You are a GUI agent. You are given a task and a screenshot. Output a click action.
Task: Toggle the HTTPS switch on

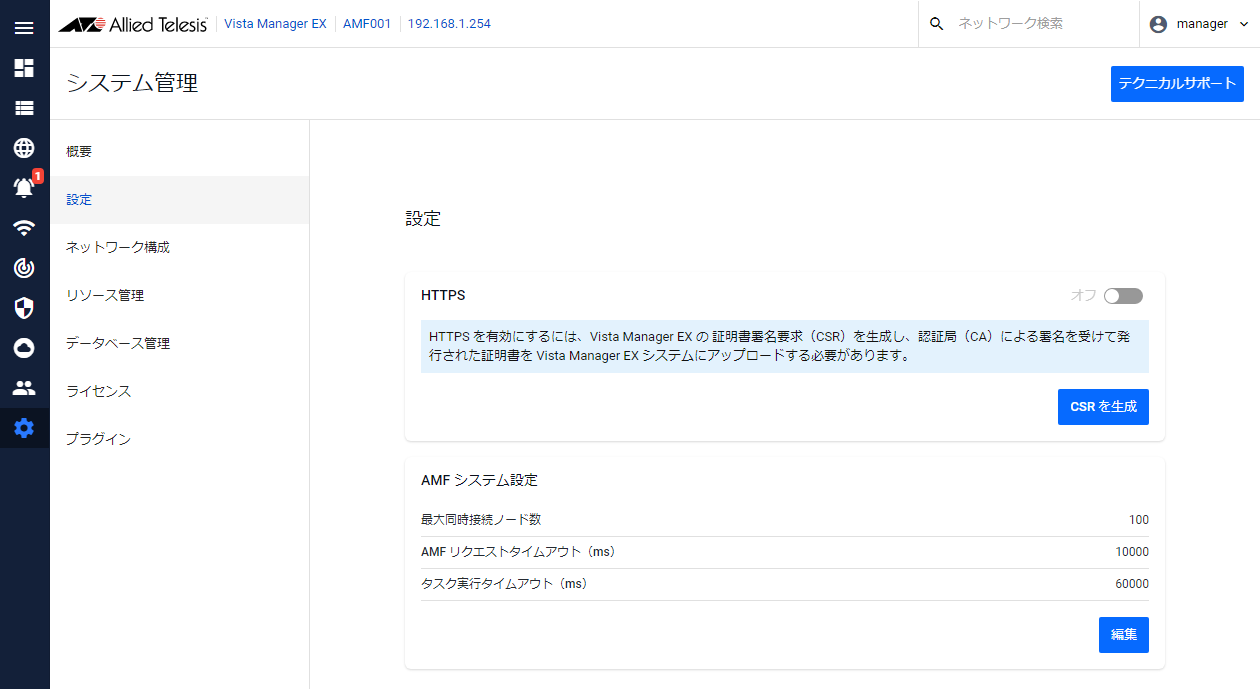(x=1123, y=296)
